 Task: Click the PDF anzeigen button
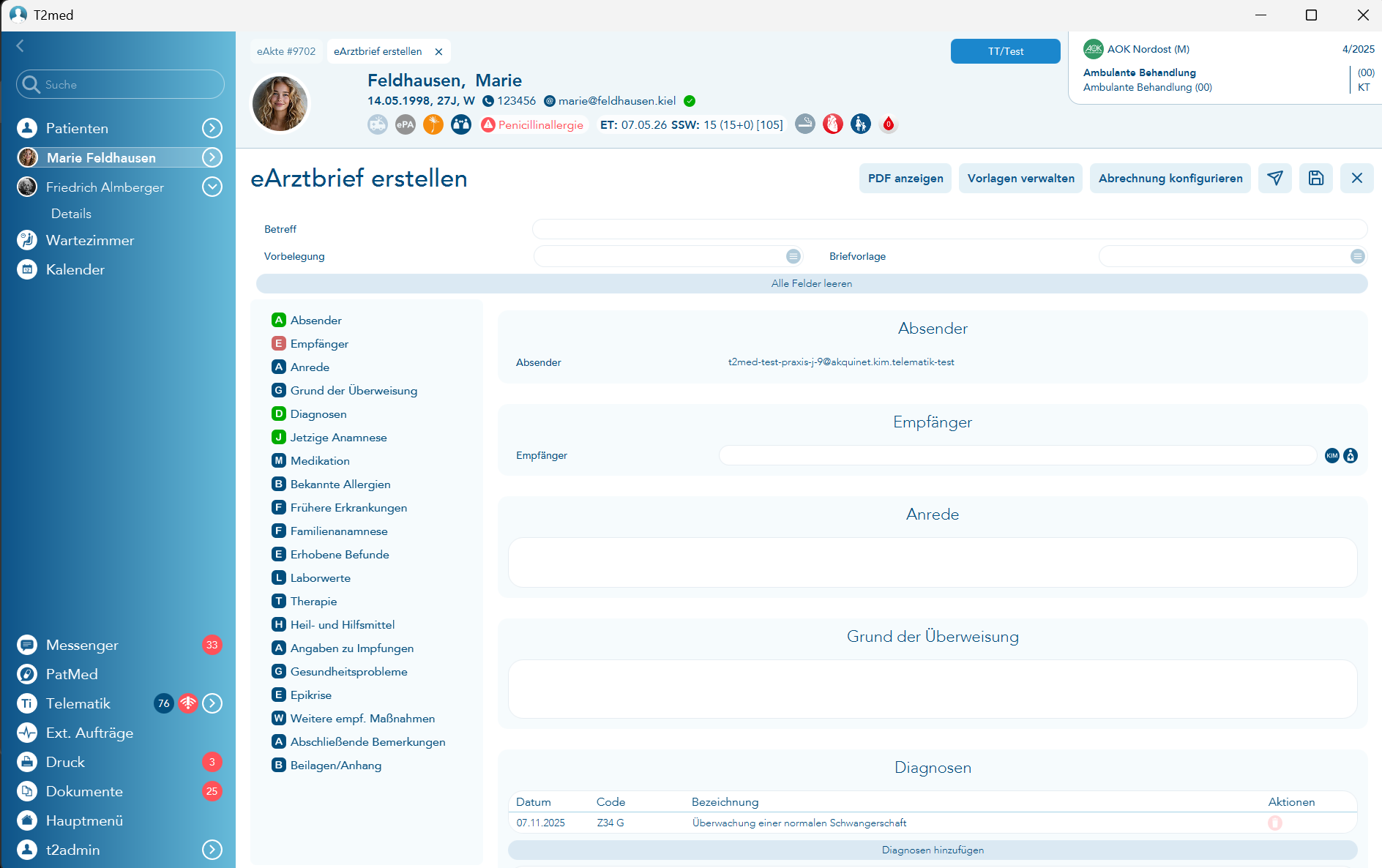[905, 179]
